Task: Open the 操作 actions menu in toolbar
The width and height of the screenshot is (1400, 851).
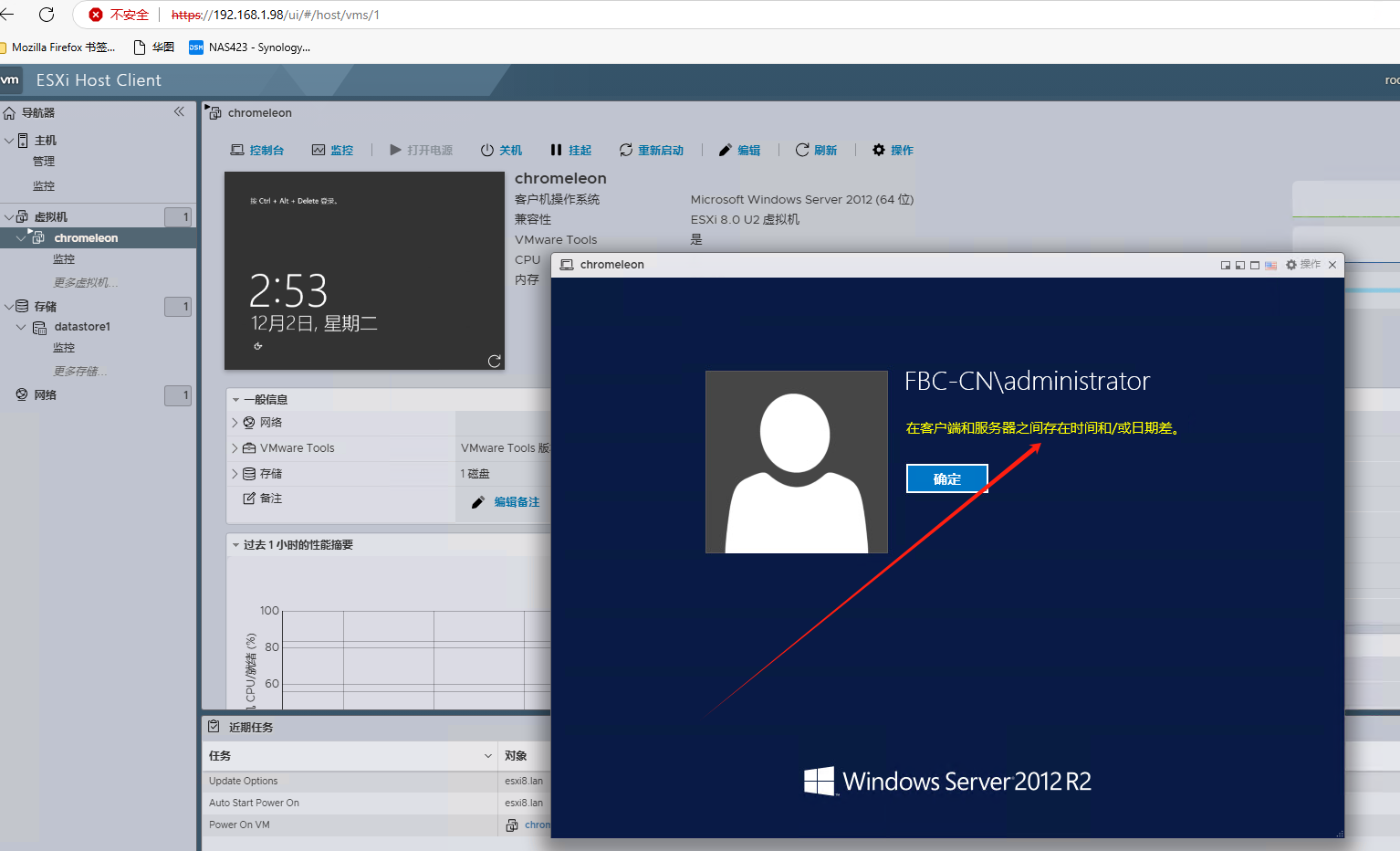Action: (x=893, y=150)
